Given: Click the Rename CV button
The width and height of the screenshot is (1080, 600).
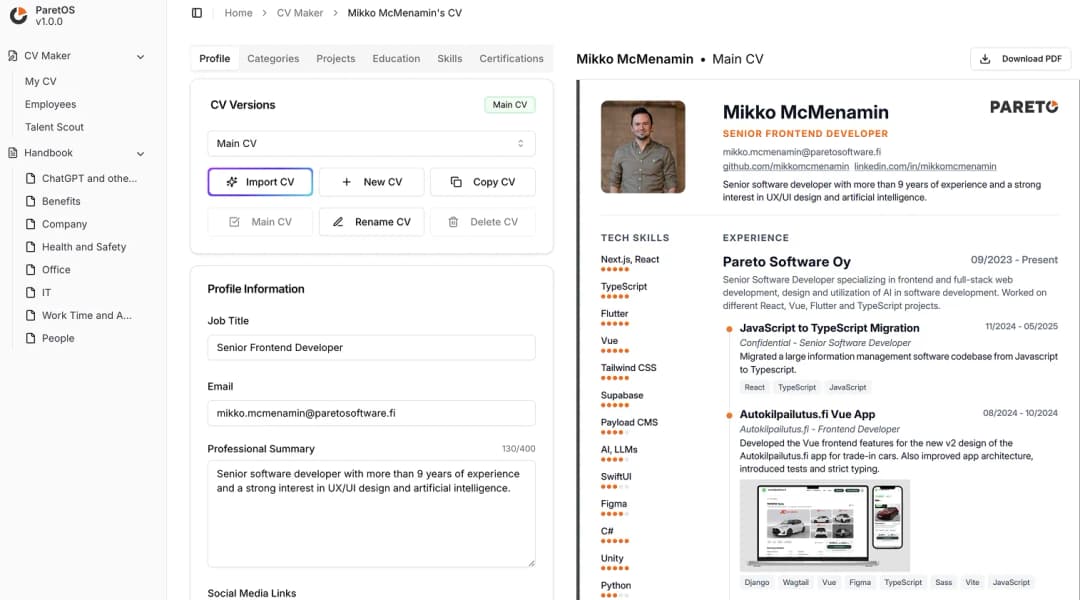Looking at the screenshot, I should (371, 222).
